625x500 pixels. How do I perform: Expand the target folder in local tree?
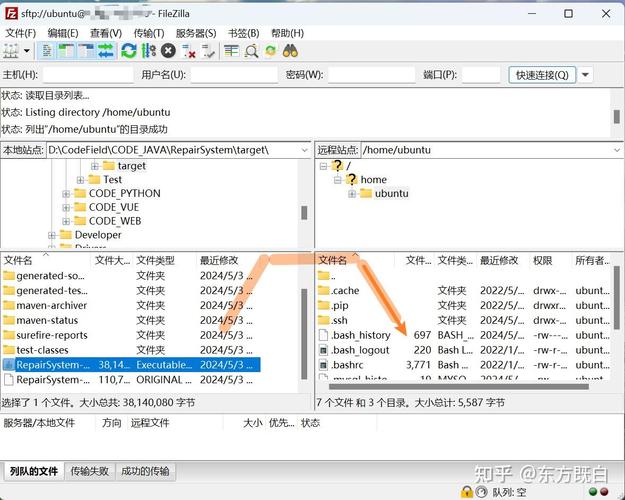[x=94, y=165]
